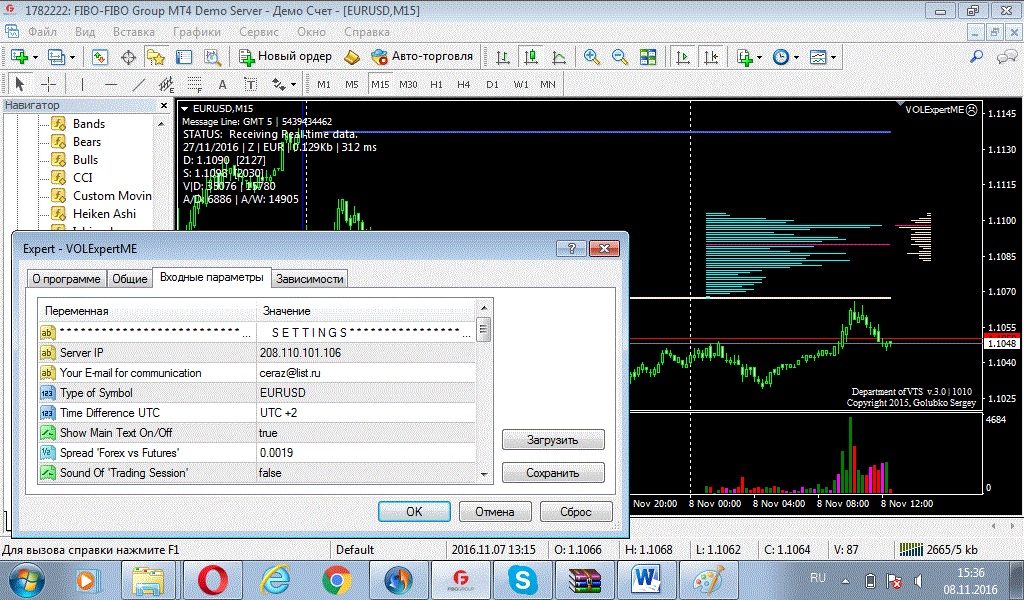Zoom out of the chart

click(620, 57)
